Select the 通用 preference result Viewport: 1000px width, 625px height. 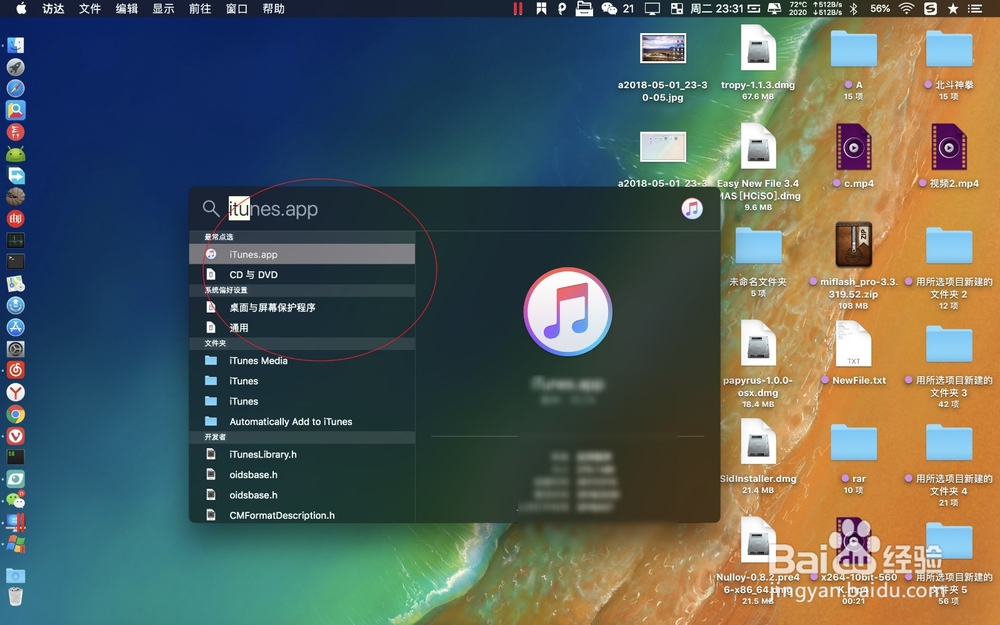point(302,328)
